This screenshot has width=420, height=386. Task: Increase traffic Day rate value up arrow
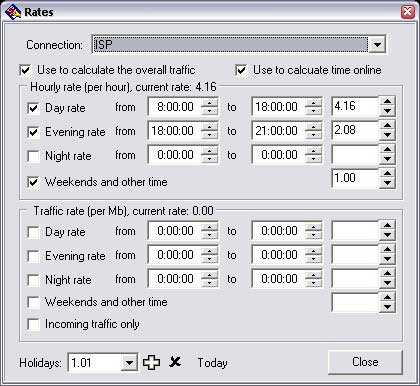coord(387,225)
